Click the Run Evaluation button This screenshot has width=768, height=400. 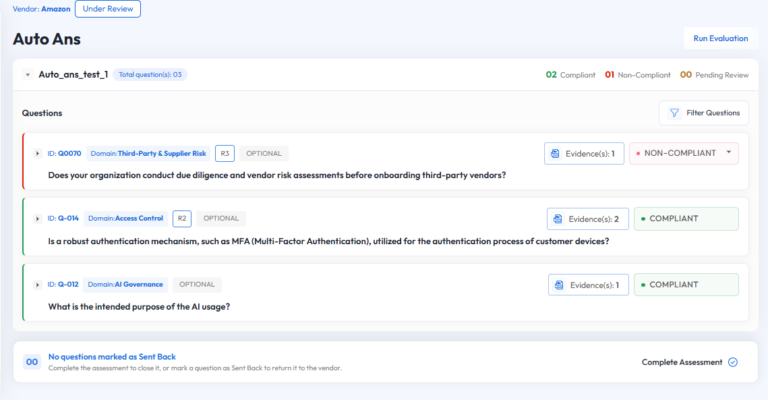click(720, 38)
